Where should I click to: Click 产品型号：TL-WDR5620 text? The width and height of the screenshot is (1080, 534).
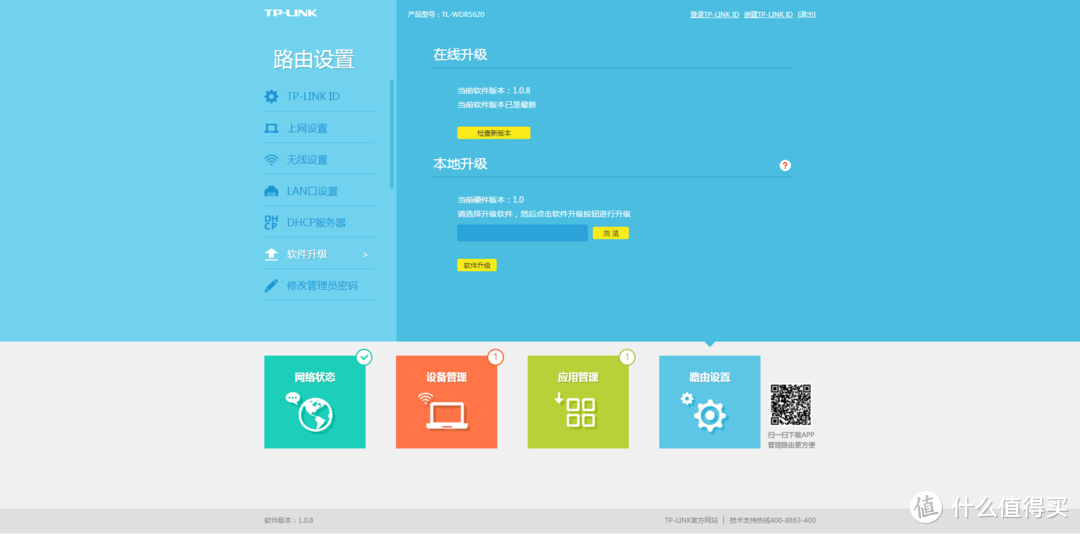pyautogui.click(x=446, y=14)
